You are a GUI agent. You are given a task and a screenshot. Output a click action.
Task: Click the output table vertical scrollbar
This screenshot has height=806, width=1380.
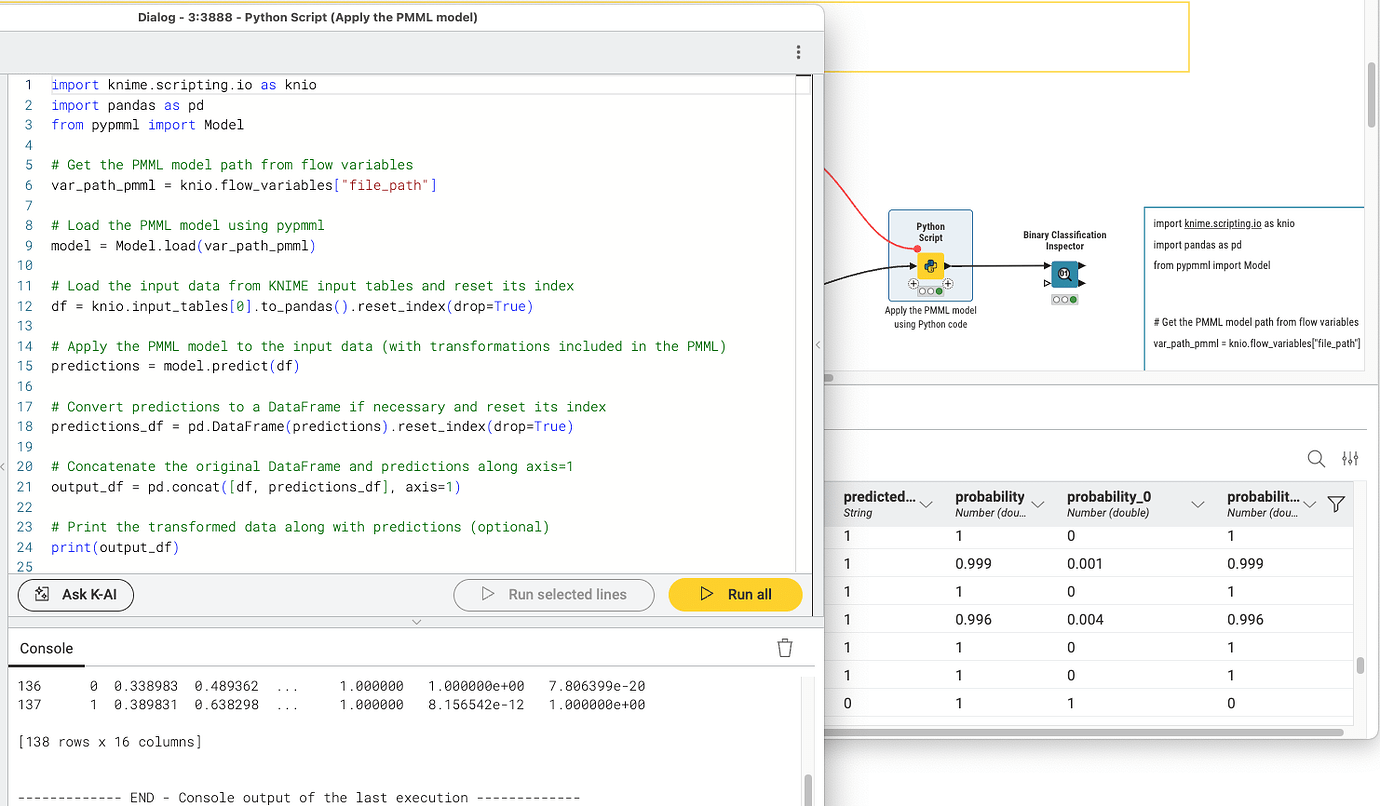click(1359, 666)
